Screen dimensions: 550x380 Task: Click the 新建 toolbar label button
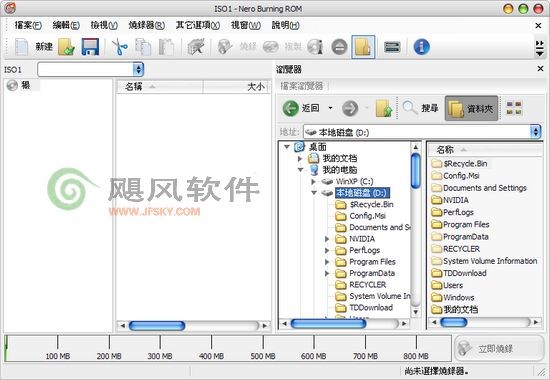[44, 47]
